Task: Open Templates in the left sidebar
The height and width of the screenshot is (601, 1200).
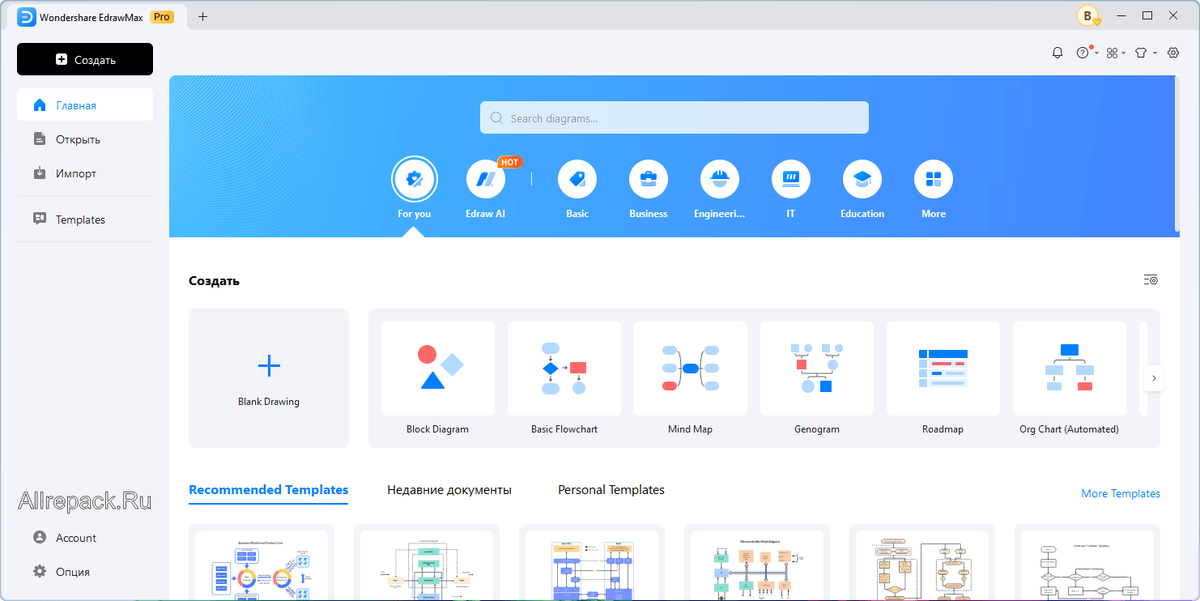Action: click(85, 219)
